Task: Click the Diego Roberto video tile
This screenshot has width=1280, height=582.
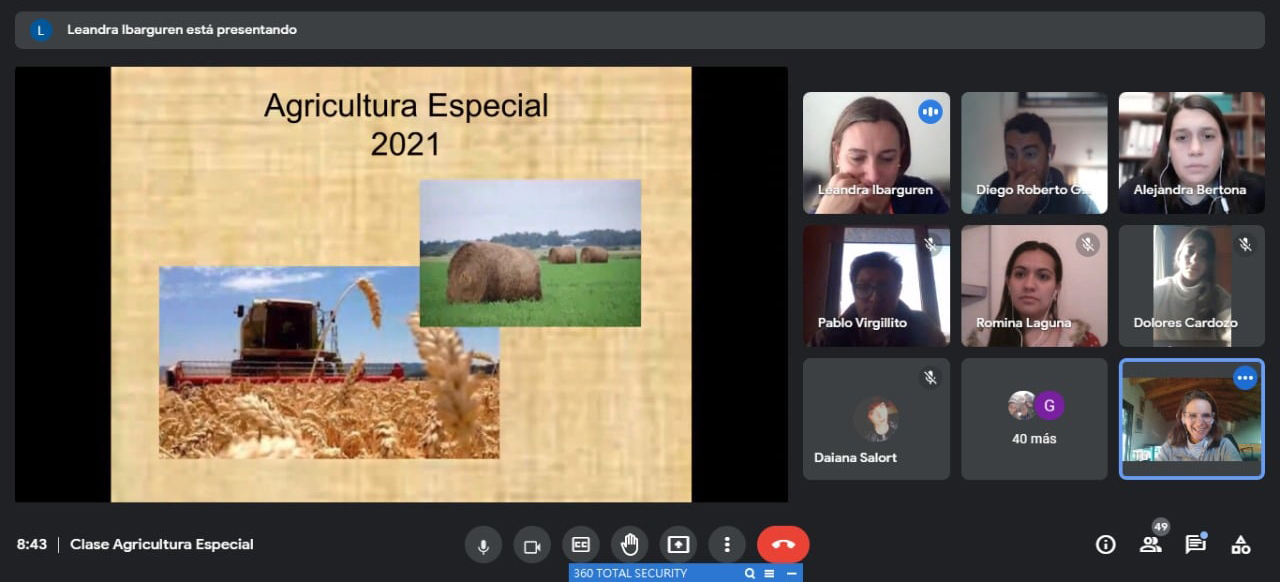Action: tap(1034, 153)
